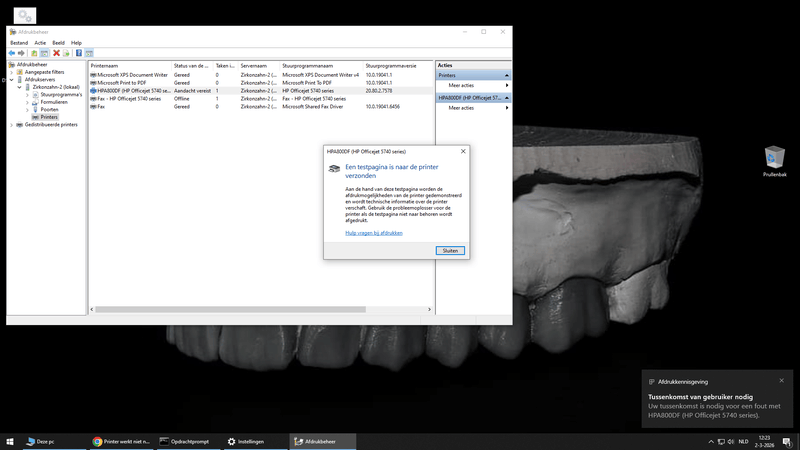This screenshot has height=450, width=800.
Task: Collapse the Printers section in Acties pane
Action: pyautogui.click(x=507, y=76)
